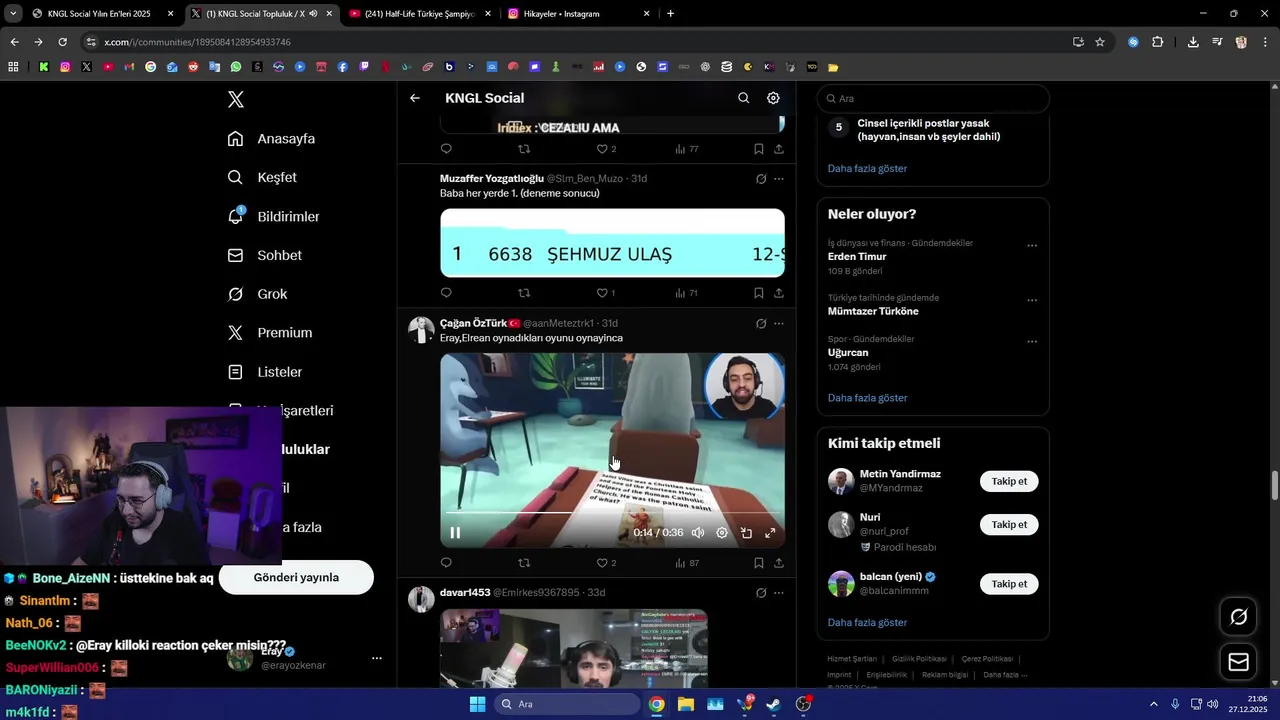Open Keşfet explore page
The image size is (1280, 720).
262,177
